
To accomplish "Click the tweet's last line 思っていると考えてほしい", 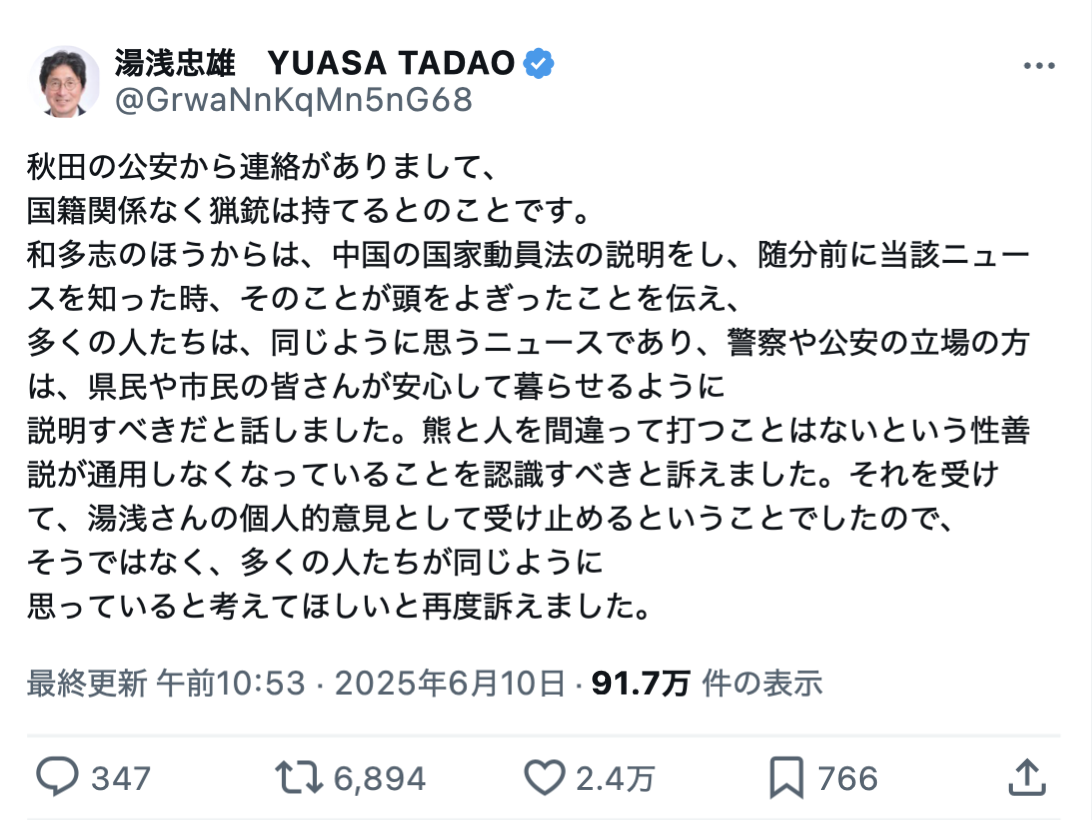I will coord(339,606).
